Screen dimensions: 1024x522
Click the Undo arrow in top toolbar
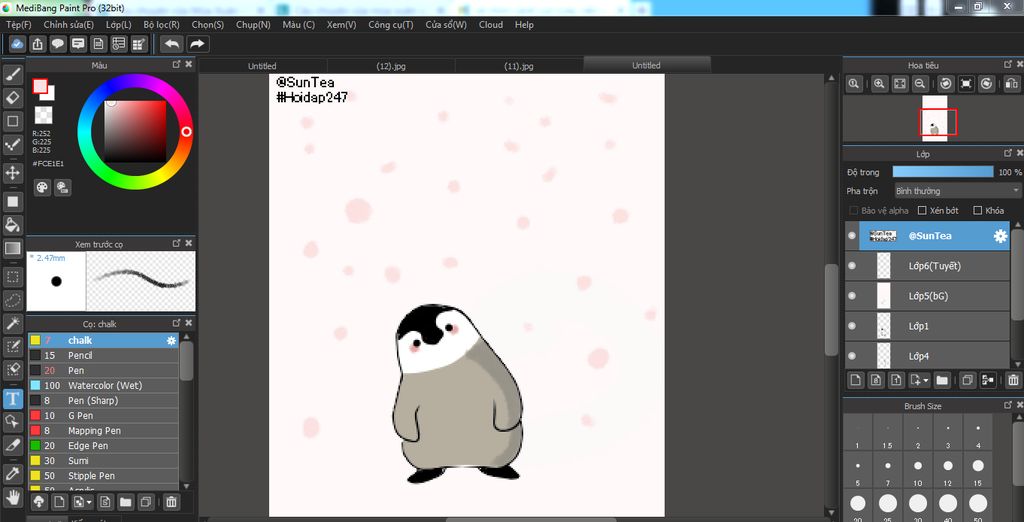(172, 44)
